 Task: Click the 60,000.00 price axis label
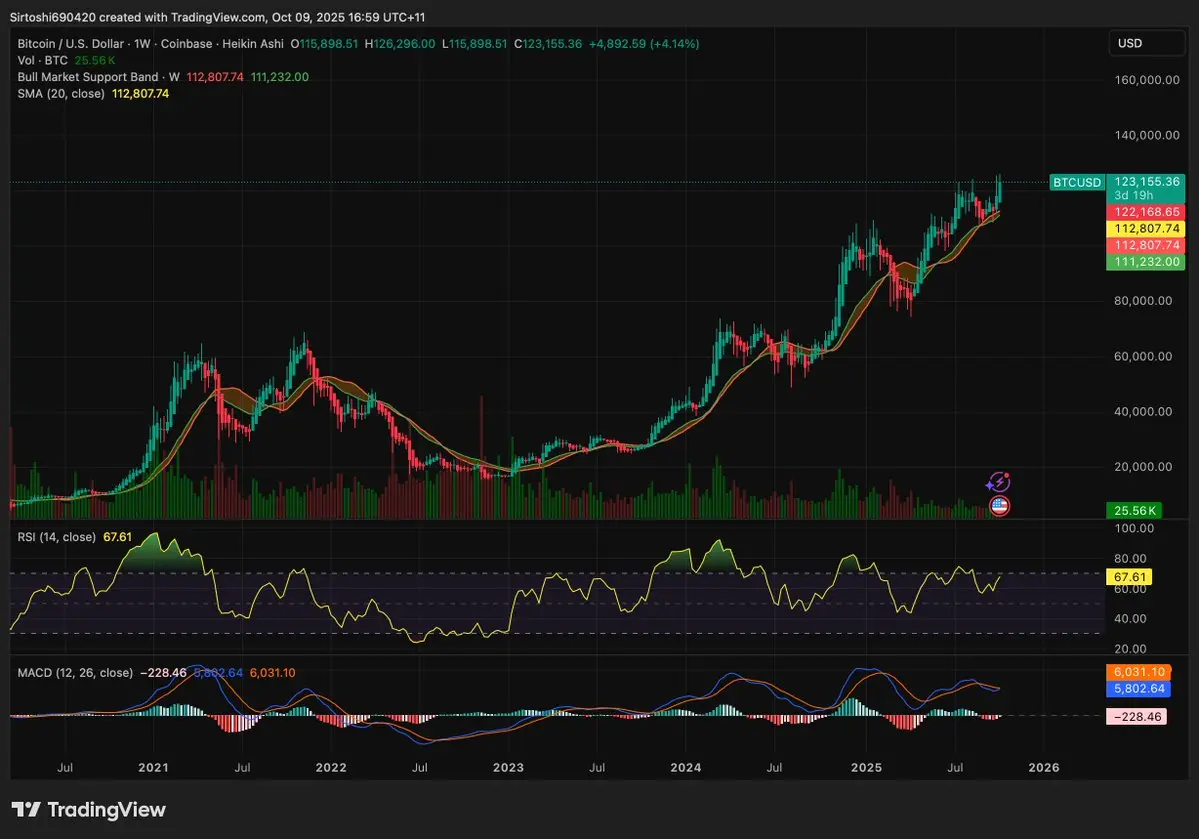1142,356
